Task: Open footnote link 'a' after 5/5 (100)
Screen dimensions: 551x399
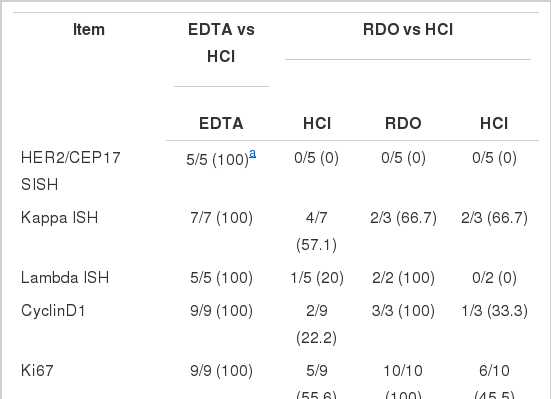Action: (x=252, y=154)
